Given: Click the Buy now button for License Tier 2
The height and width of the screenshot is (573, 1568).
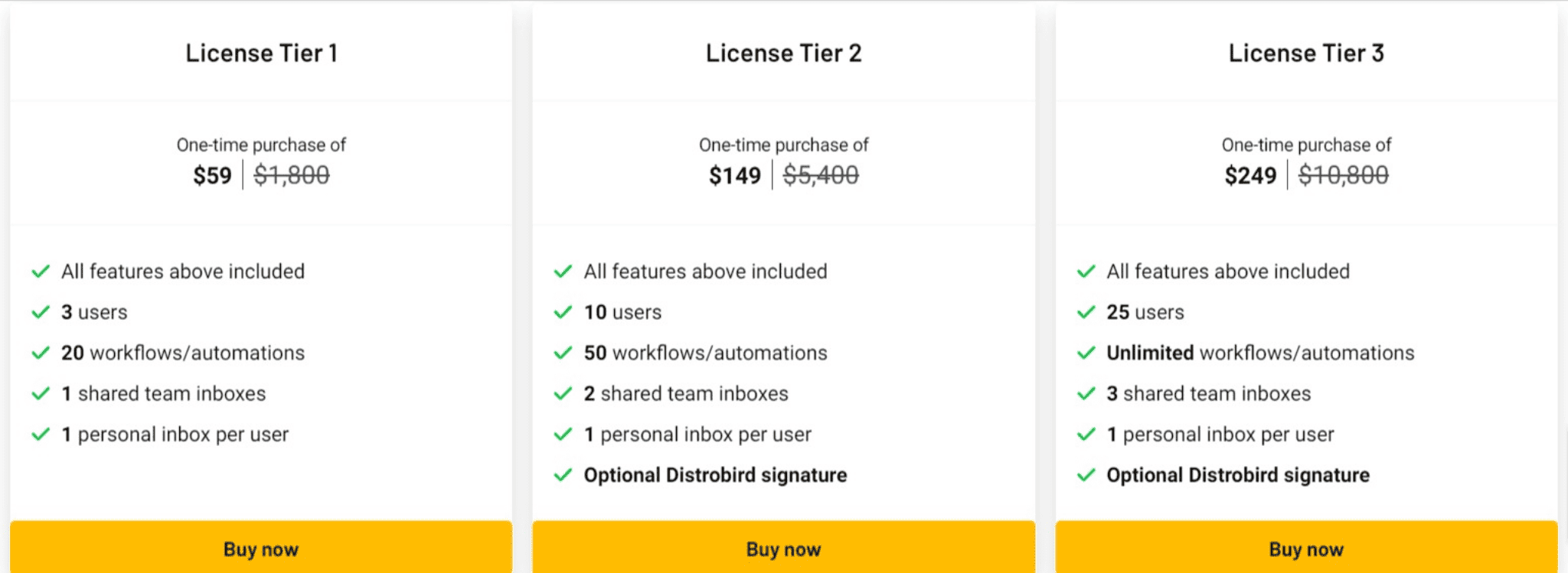Looking at the screenshot, I should (783, 548).
